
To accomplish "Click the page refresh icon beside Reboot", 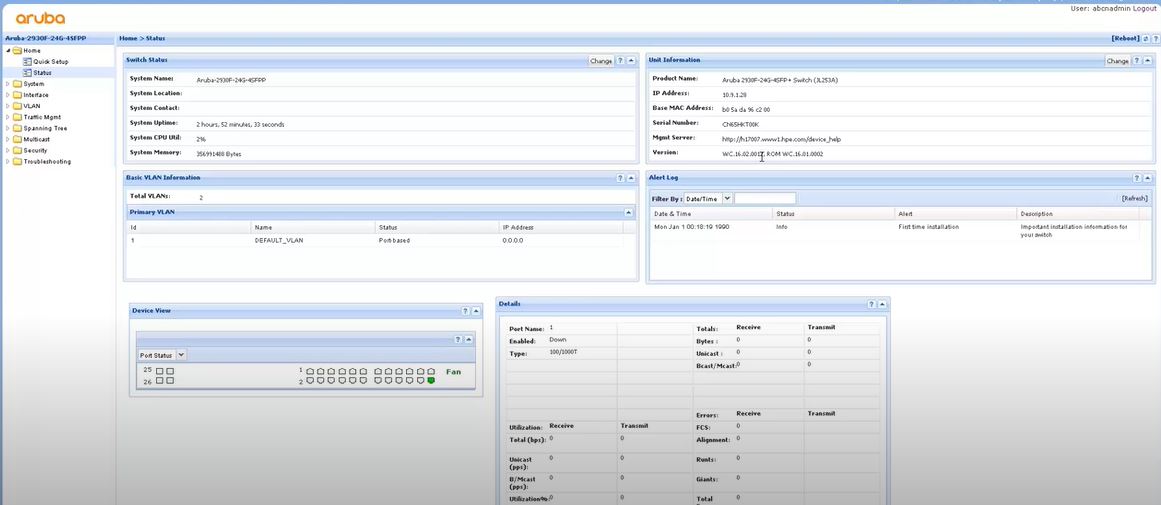I will [x=1145, y=38].
